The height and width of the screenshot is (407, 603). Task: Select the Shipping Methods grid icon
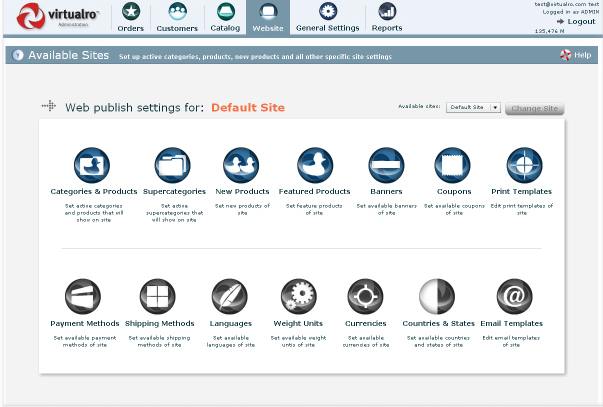[x=158, y=297]
